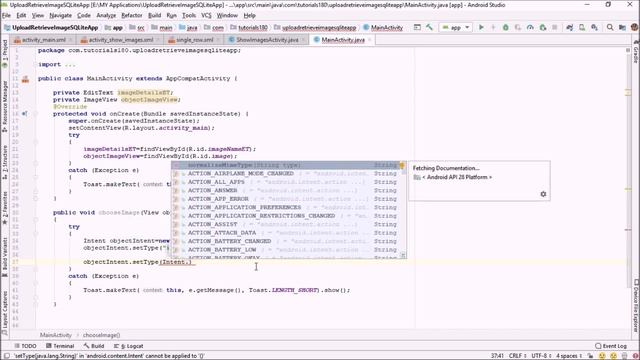Click the MainActivity breadcrumb in the navigation bar

(x=383, y=28)
